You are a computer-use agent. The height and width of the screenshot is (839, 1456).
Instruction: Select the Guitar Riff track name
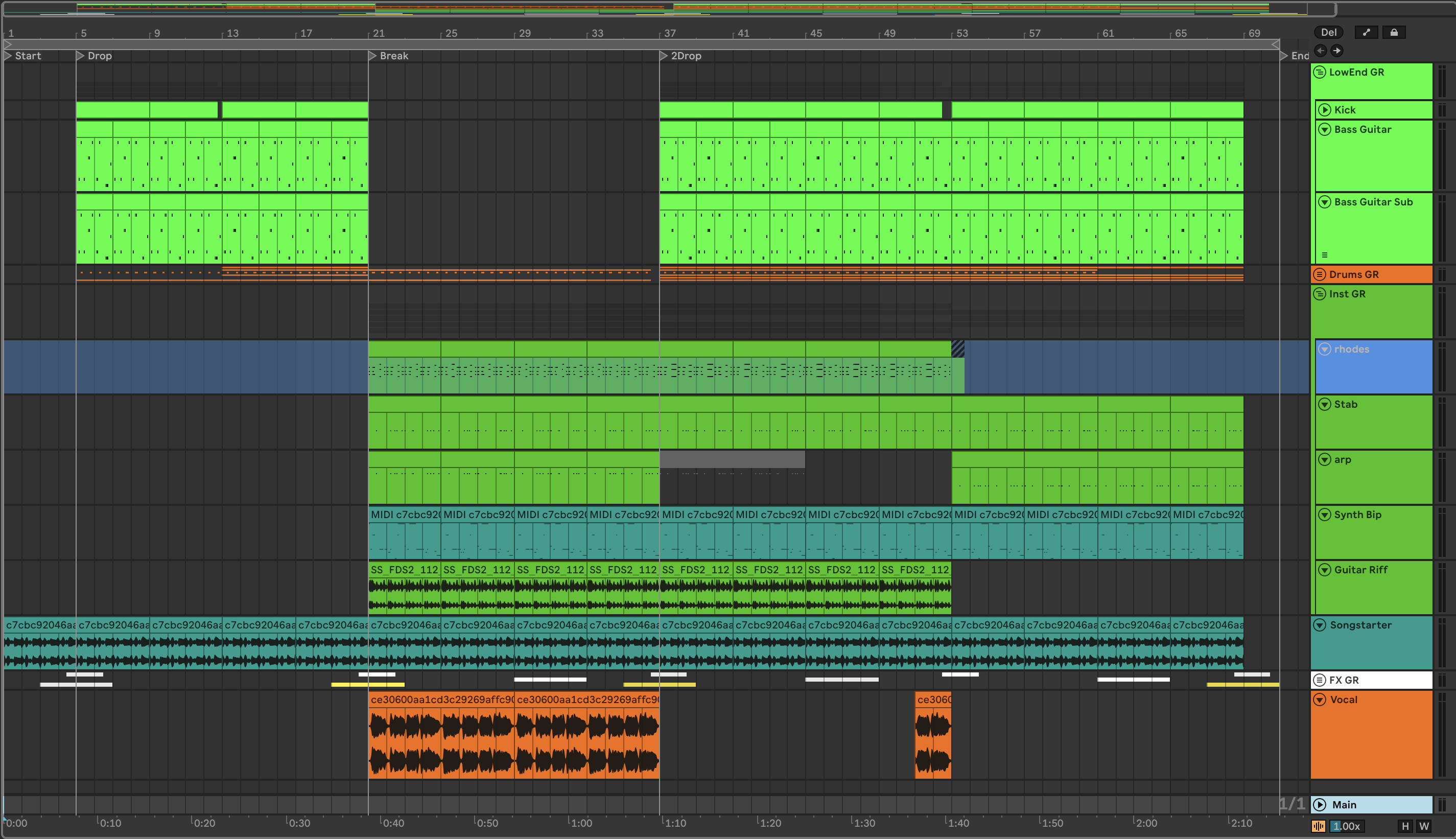(1361, 569)
